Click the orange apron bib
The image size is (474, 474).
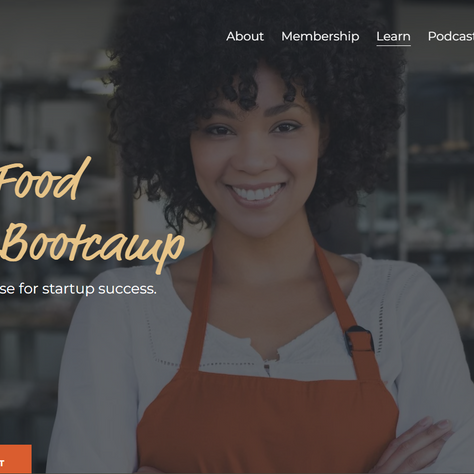pyautogui.click(x=267, y=423)
